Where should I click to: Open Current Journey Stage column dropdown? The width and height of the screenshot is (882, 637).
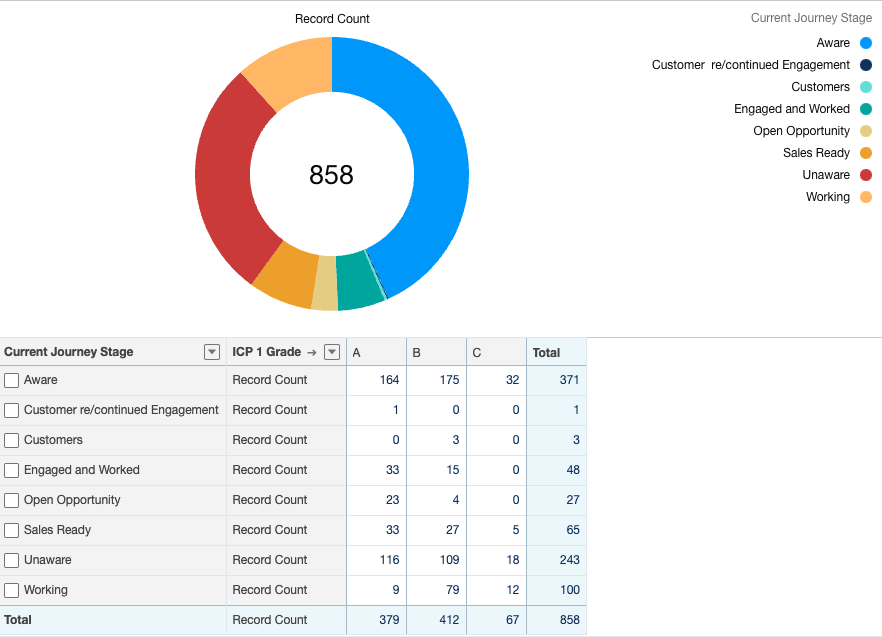[211, 352]
